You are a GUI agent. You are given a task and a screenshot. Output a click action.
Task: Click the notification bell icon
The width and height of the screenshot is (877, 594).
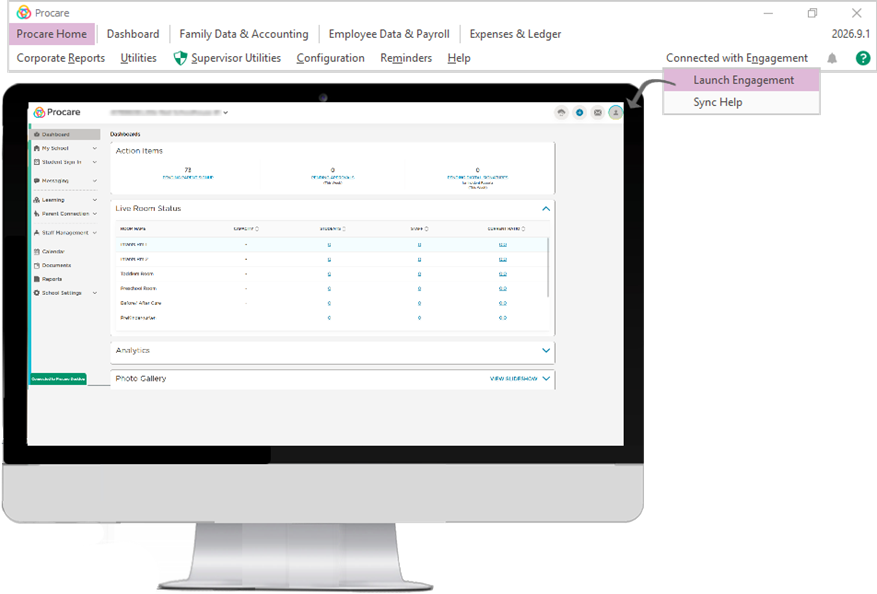click(x=832, y=58)
